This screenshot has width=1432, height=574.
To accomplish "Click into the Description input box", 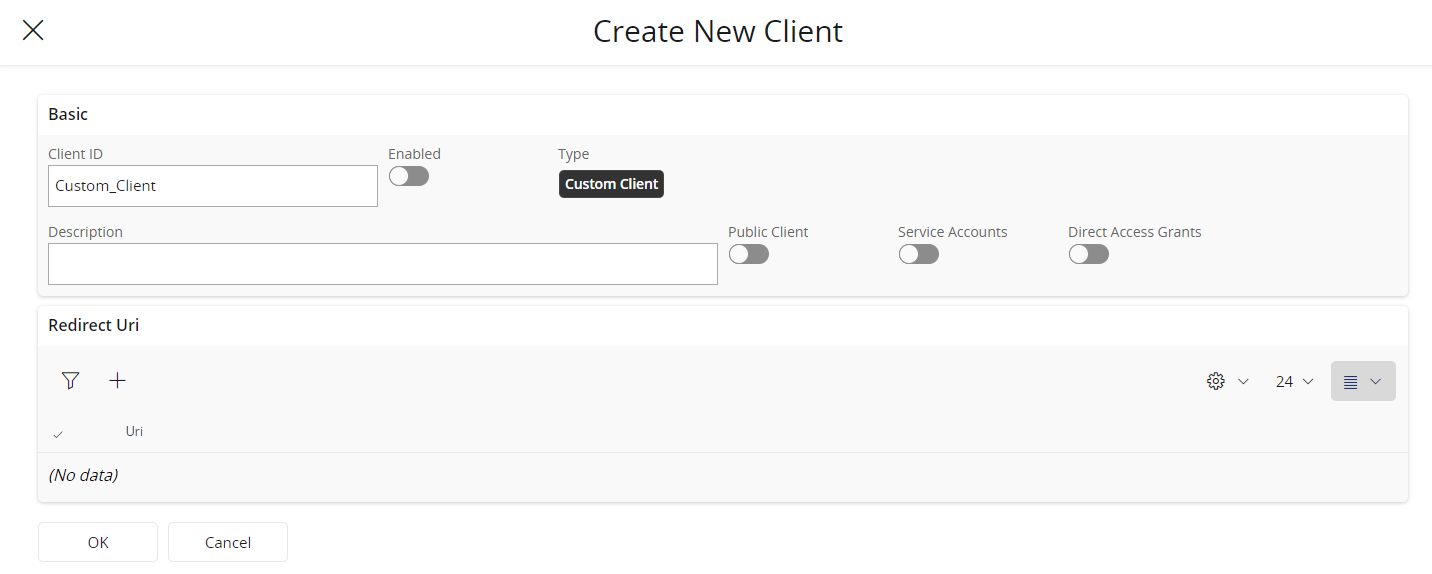I will [383, 264].
